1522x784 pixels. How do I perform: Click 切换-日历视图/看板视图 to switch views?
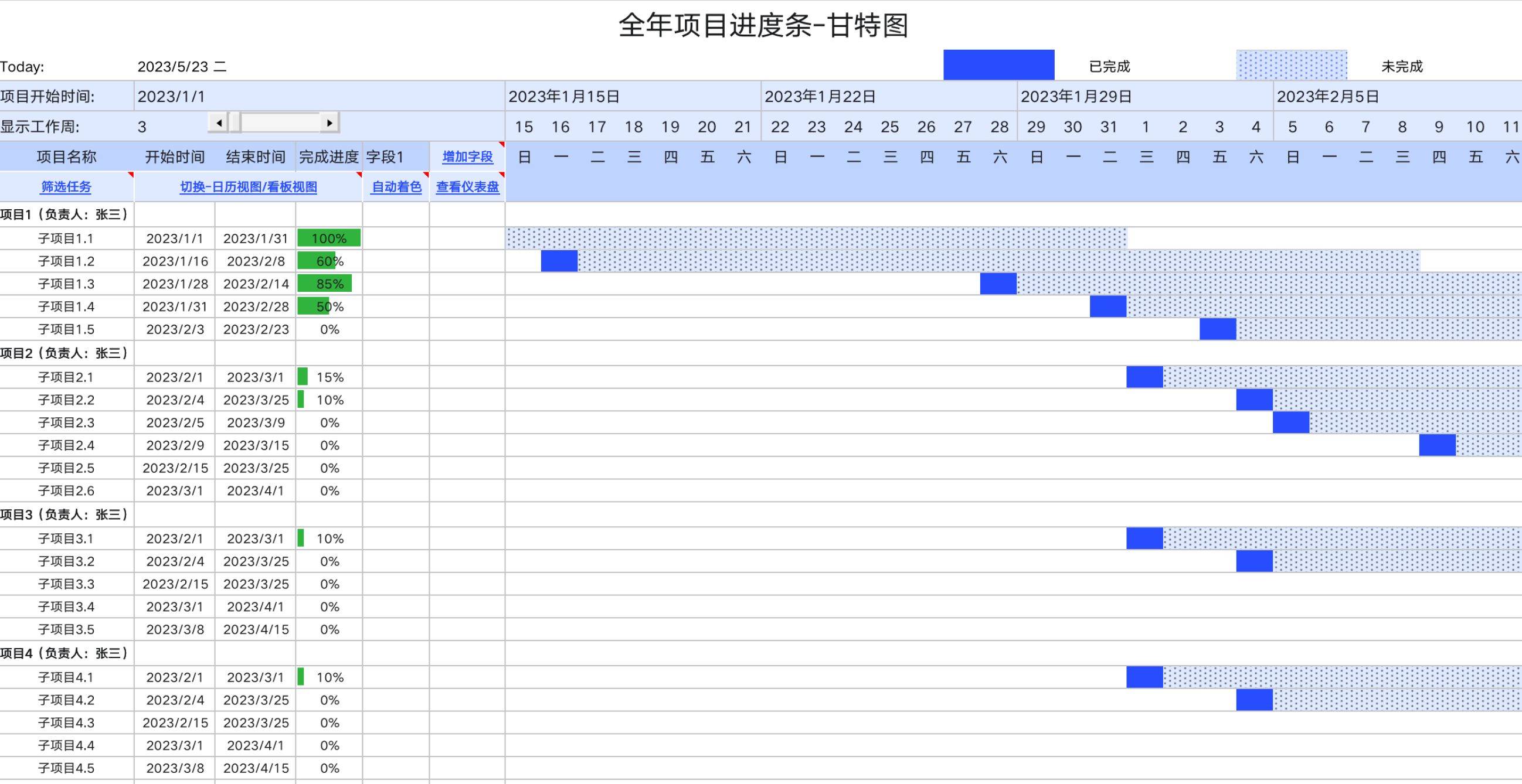248,186
